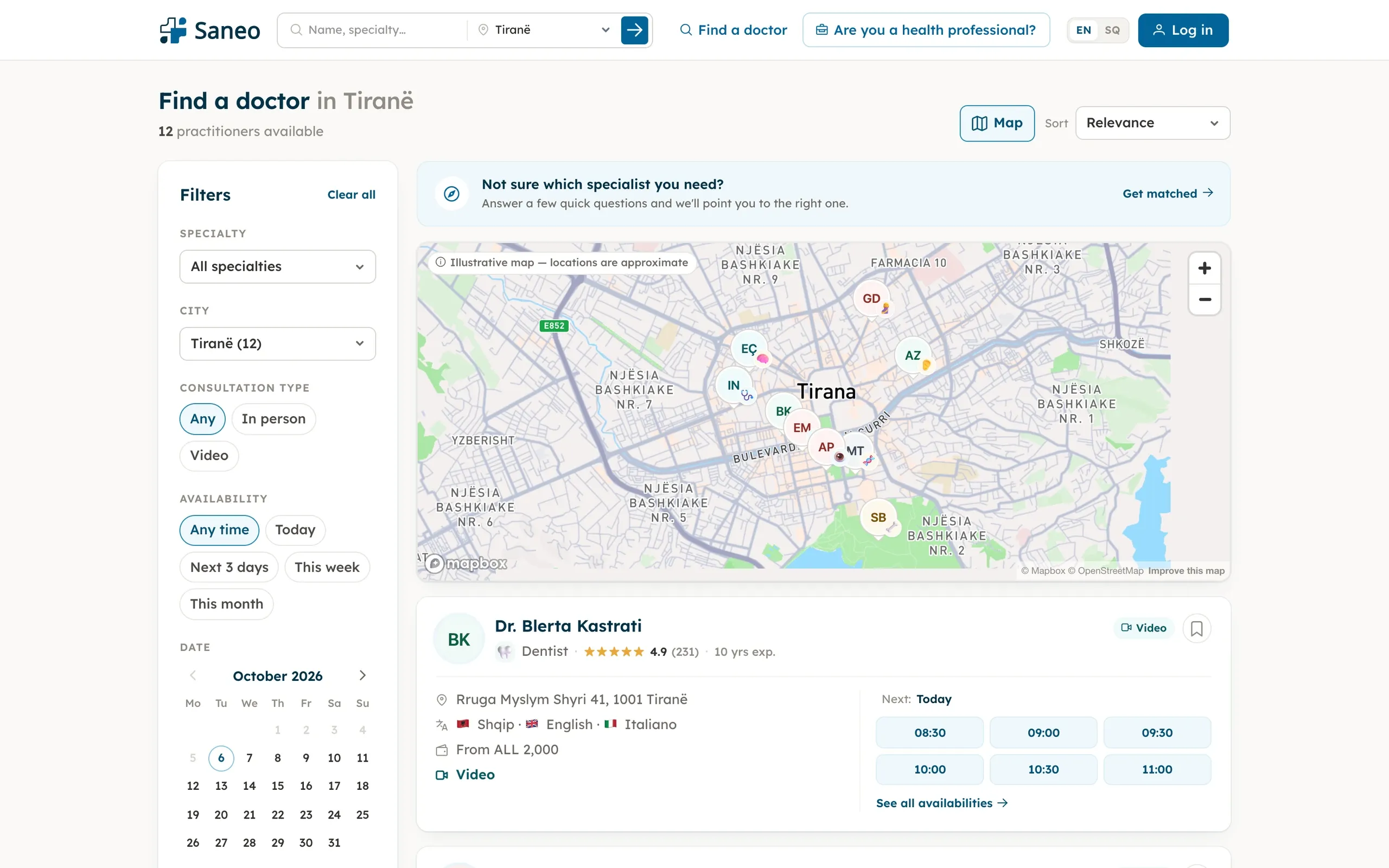Zoom in on the map
The height and width of the screenshot is (868, 1389).
click(x=1204, y=268)
